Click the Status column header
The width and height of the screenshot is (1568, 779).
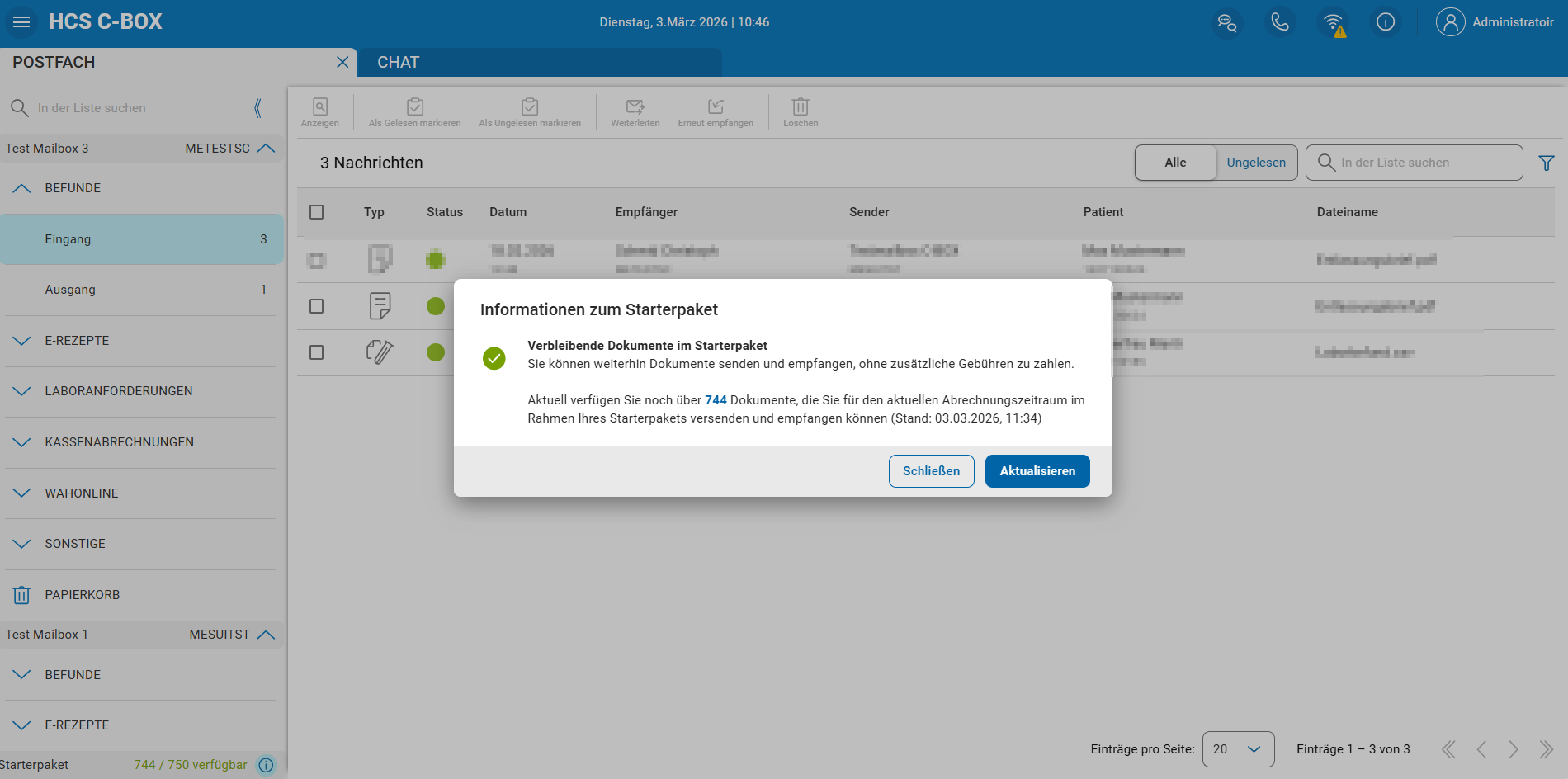tap(444, 212)
